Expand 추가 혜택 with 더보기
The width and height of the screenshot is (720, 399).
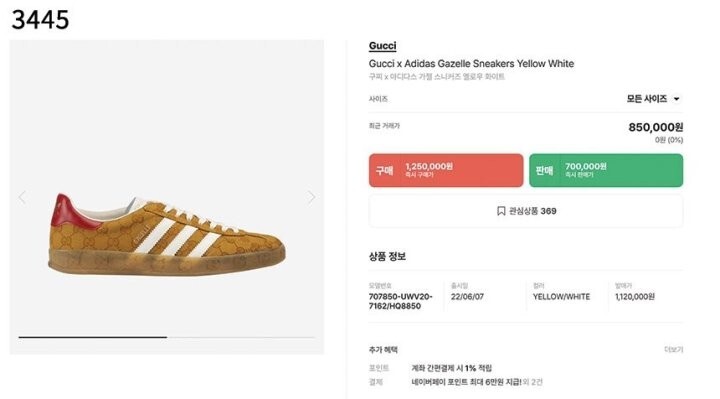tap(674, 349)
